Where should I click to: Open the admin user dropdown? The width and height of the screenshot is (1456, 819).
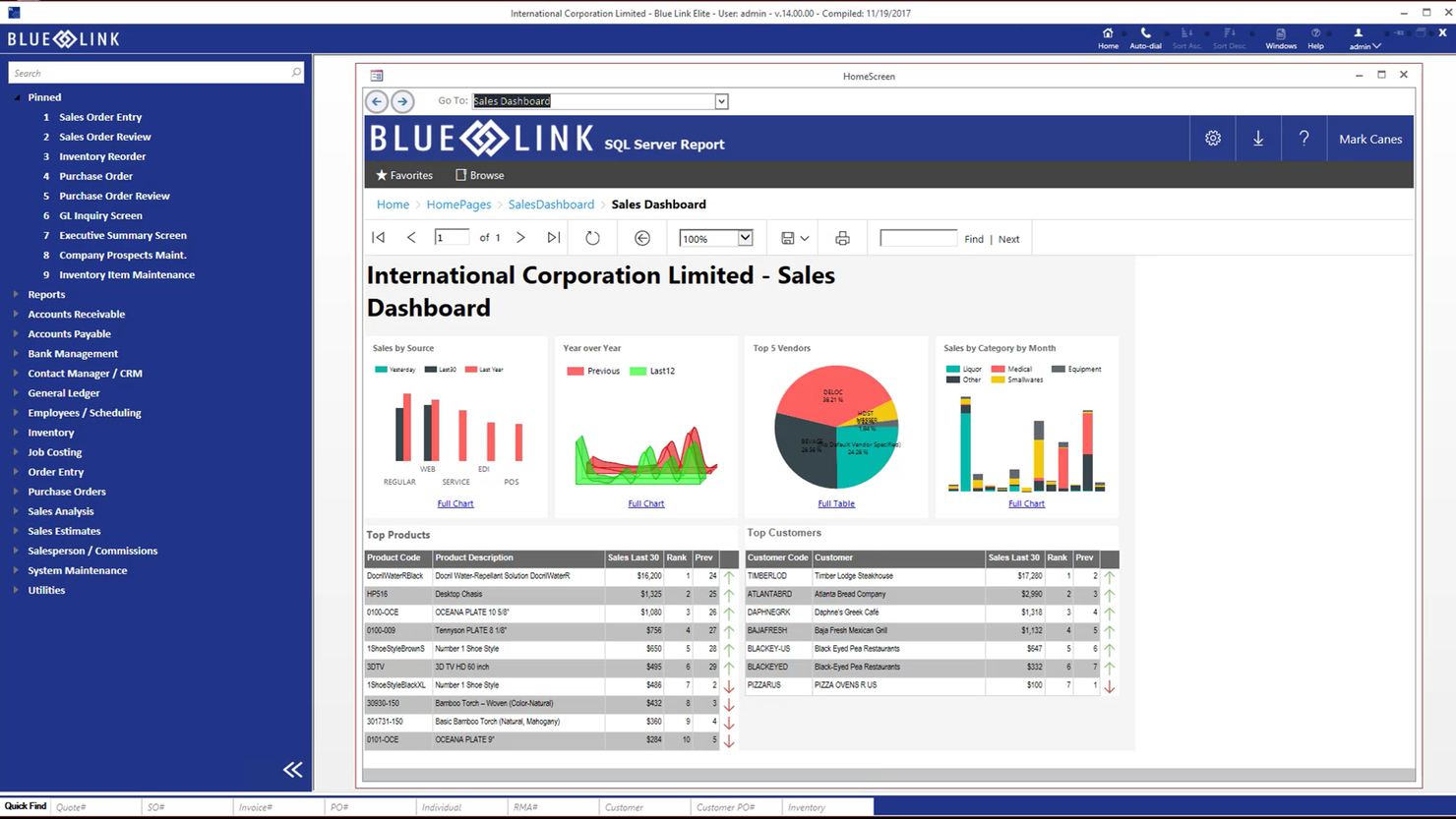coord(1363,39)
